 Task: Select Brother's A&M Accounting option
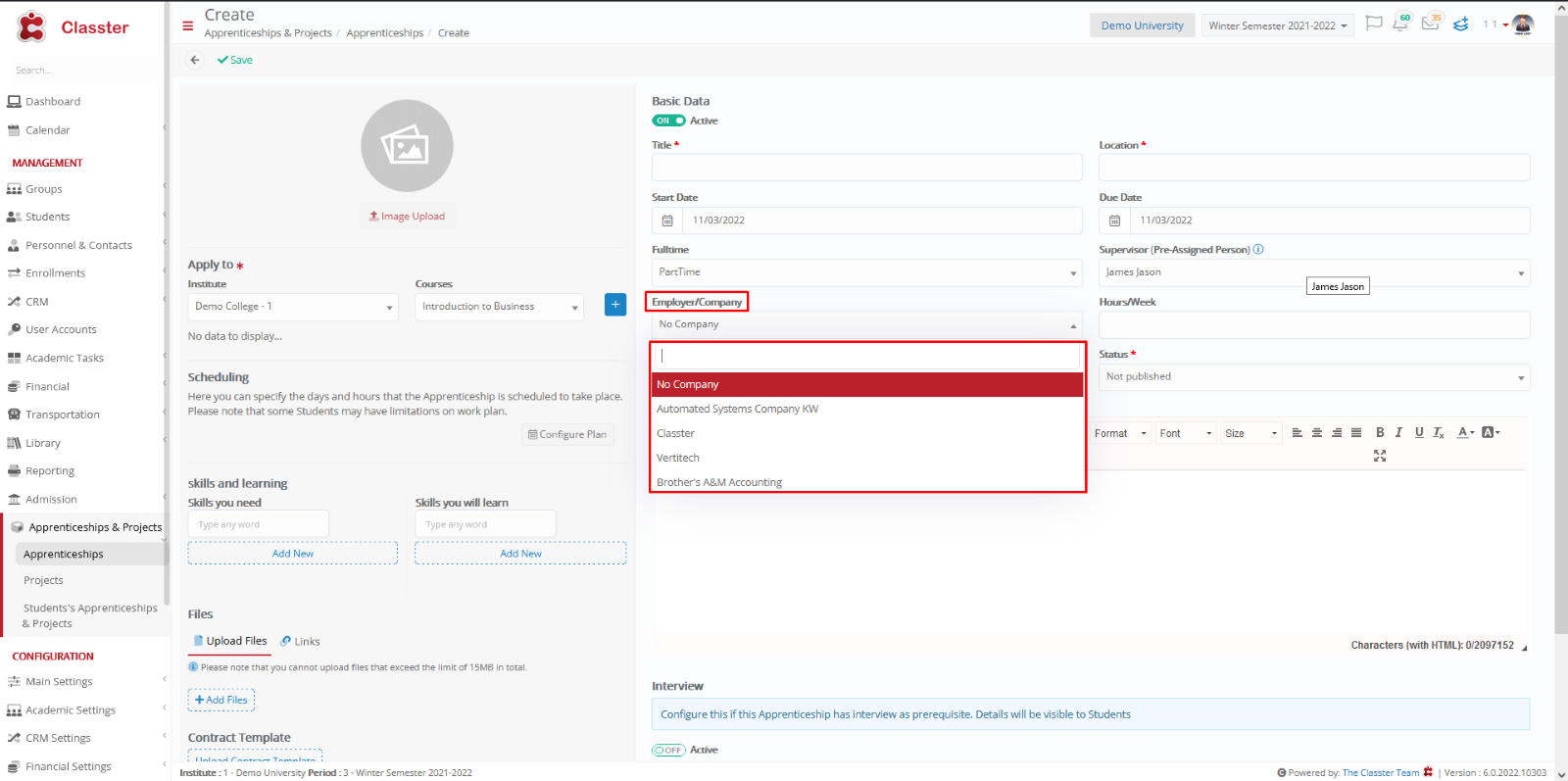(x=867, y=481)
